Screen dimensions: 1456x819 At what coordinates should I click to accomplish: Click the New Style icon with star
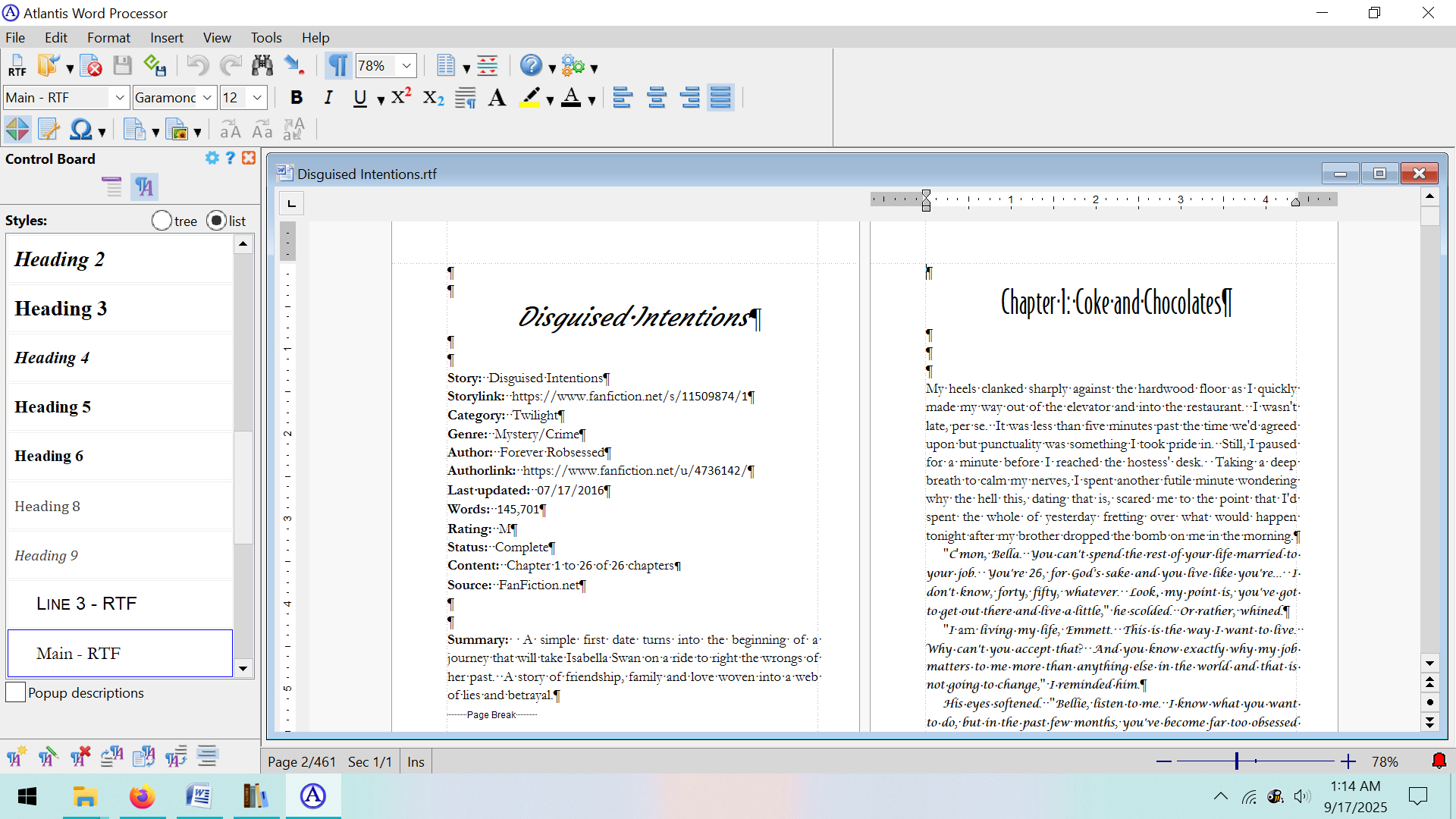point(16,756)
